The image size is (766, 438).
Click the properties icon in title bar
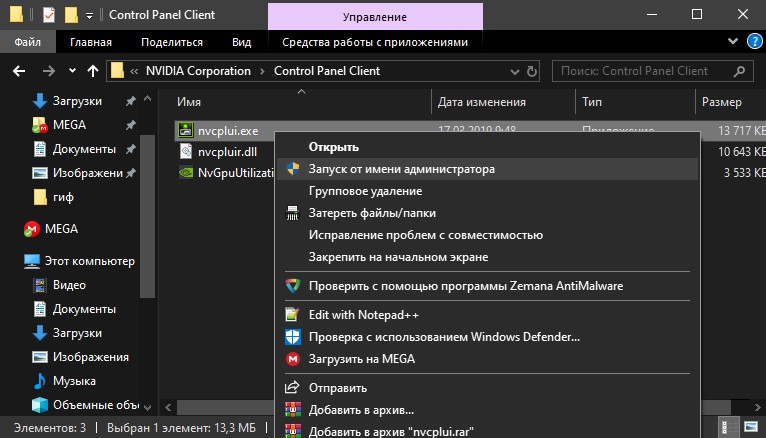[49, 15]
